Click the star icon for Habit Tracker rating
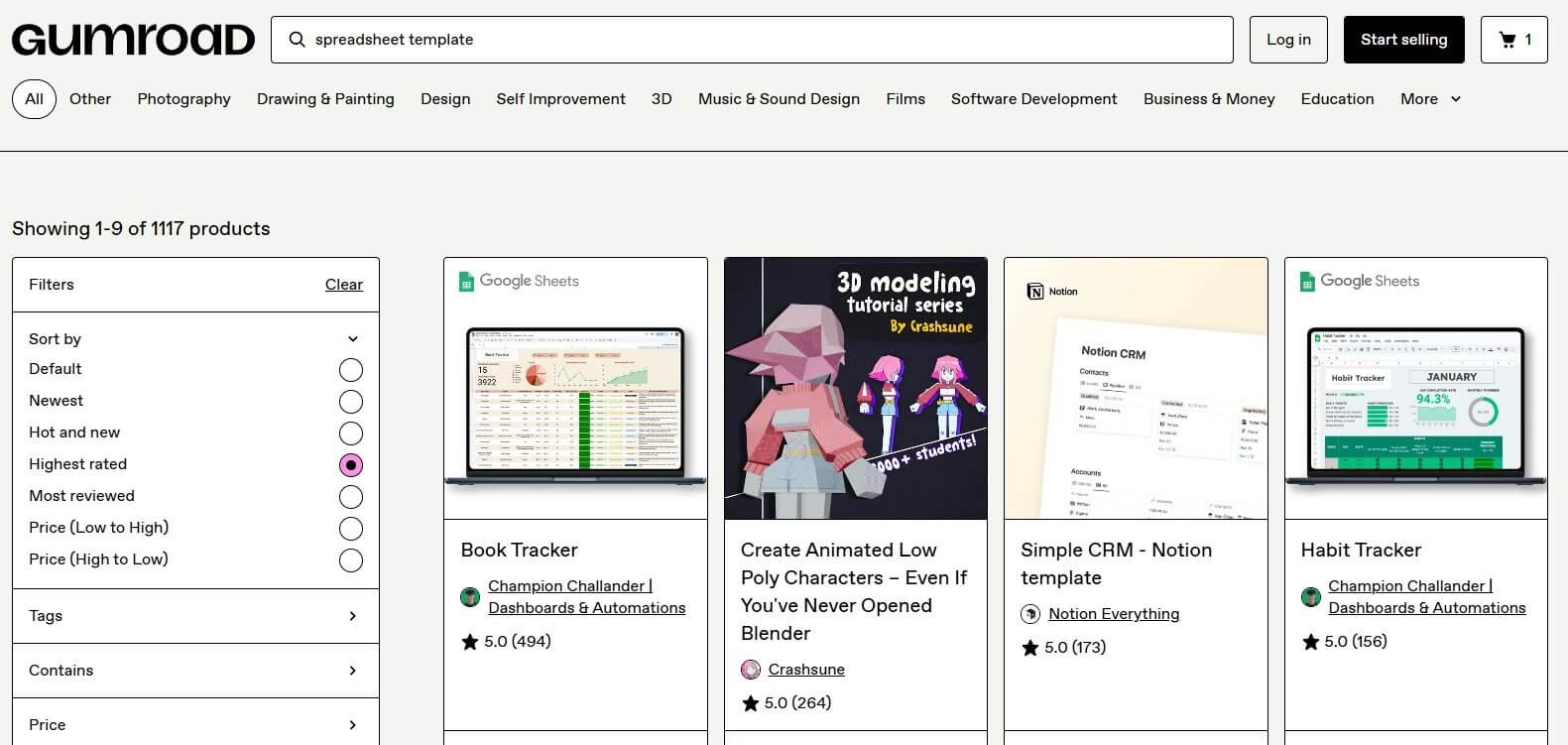This screenshot has height=745, width=1568. pyautogui.click(x=1310, y=642)
